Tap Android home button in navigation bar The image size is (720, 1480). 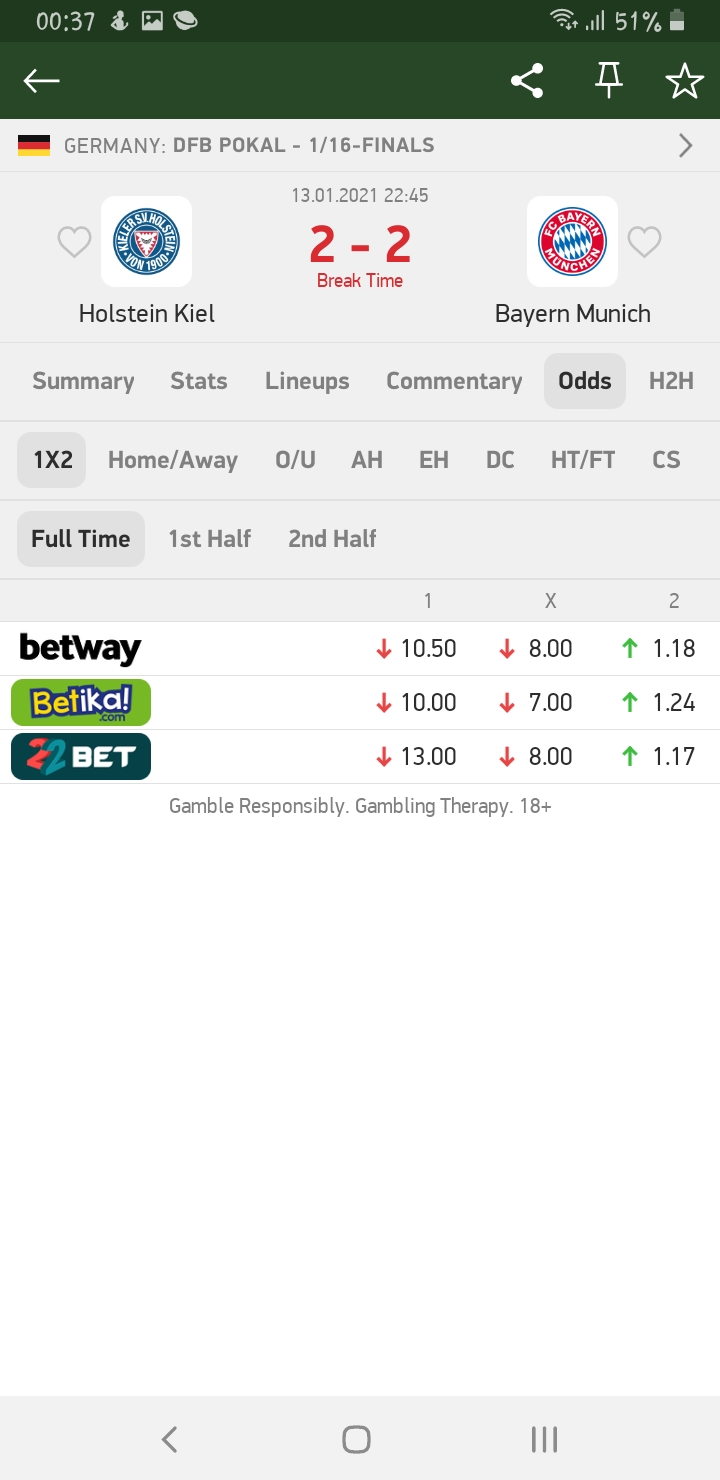pos(356,1439)
